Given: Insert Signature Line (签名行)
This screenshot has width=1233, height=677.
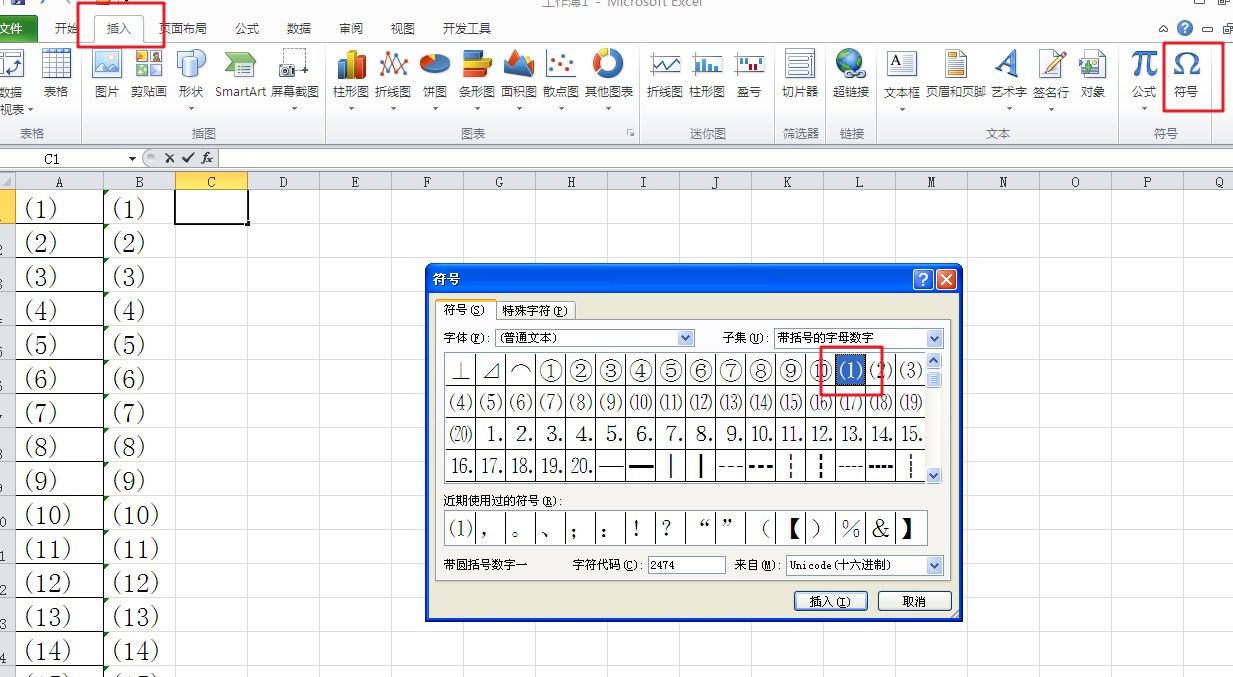Looking at the screenshot, I should (1051, 79).
